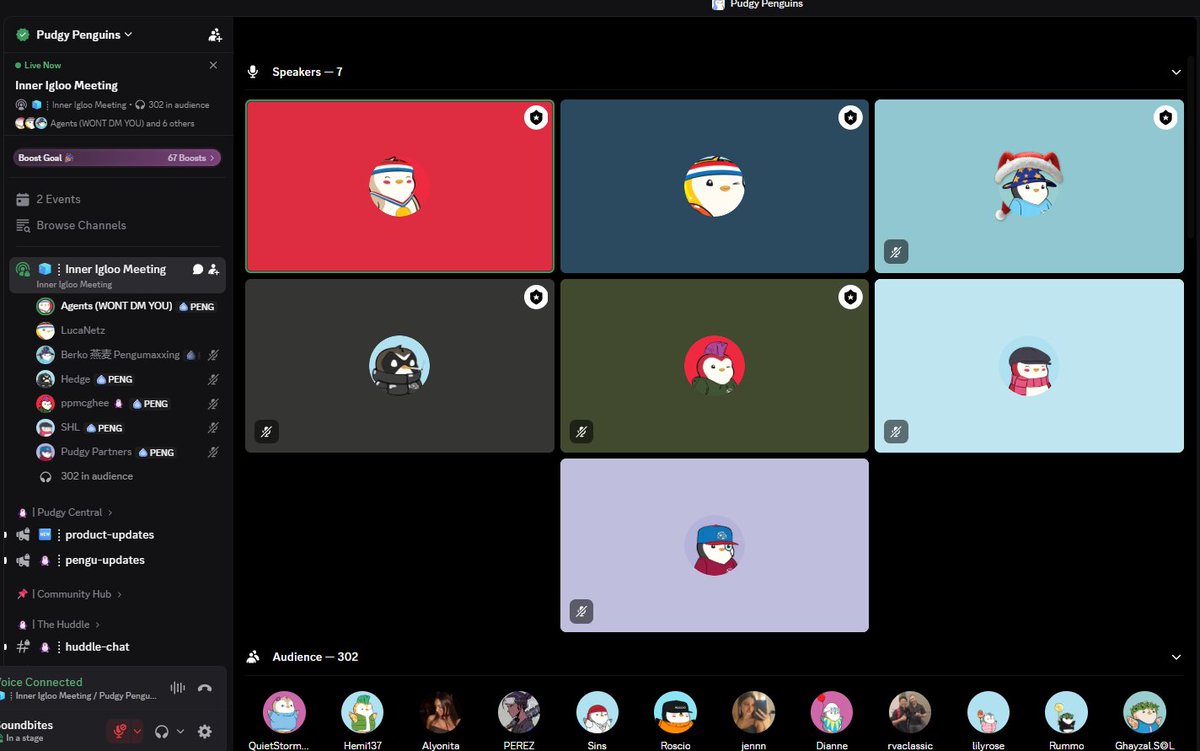Click '302 in audience' row in sidebar

click(x=97, y=476)
